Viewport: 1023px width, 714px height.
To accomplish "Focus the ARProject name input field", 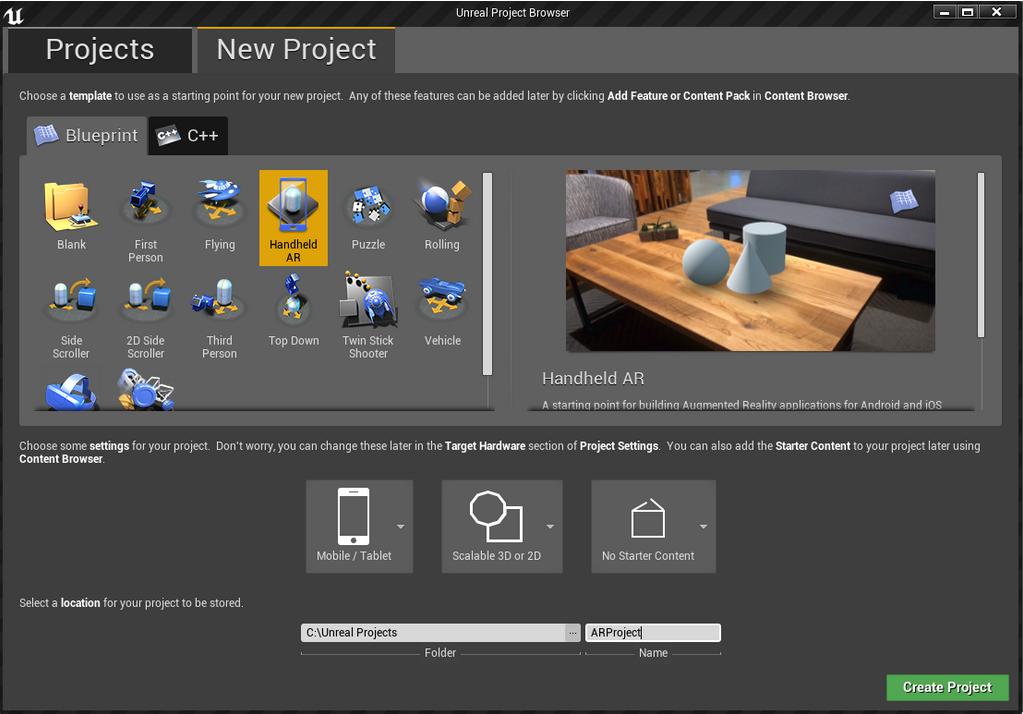I will coord(652,633).
